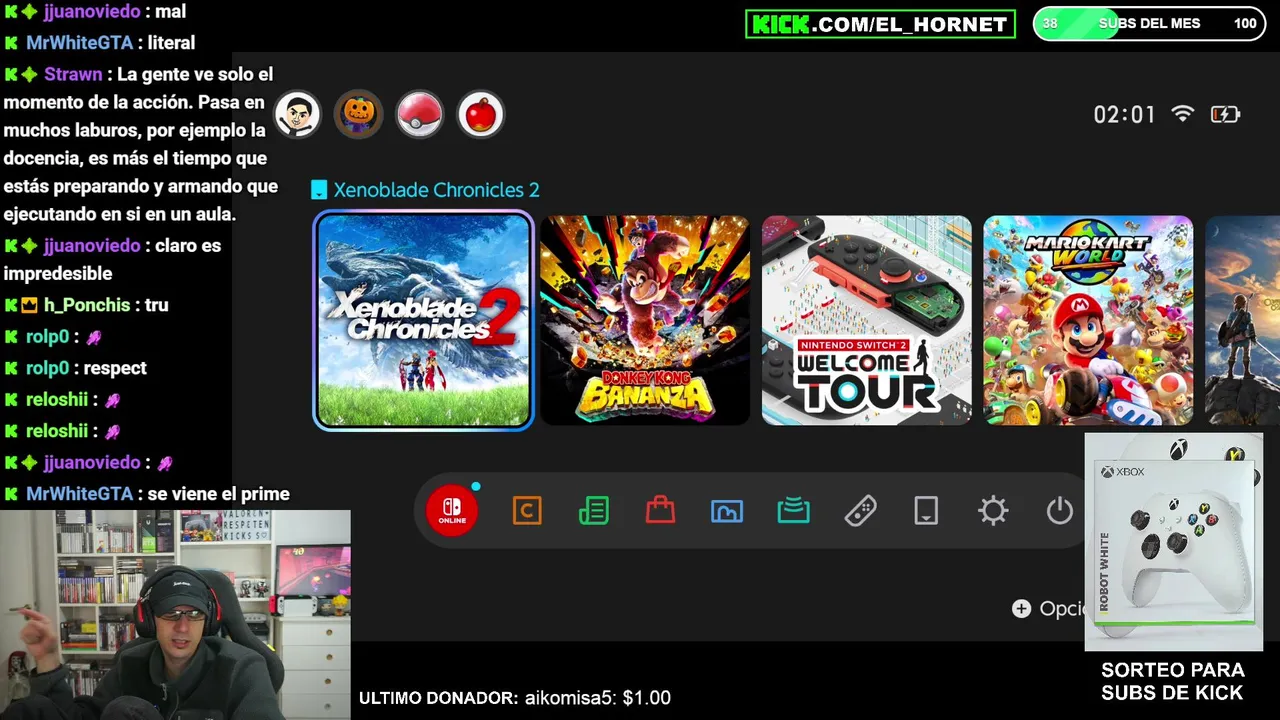Click the Xbox controller giveaway image
This screenshot has height=720, width=1280.
click(x=1173, y=542)
